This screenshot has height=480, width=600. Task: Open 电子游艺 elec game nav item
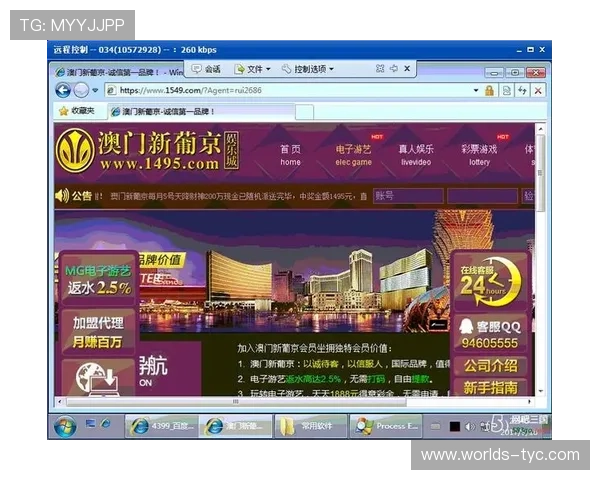pyautogui.click(x=354, y=155)
